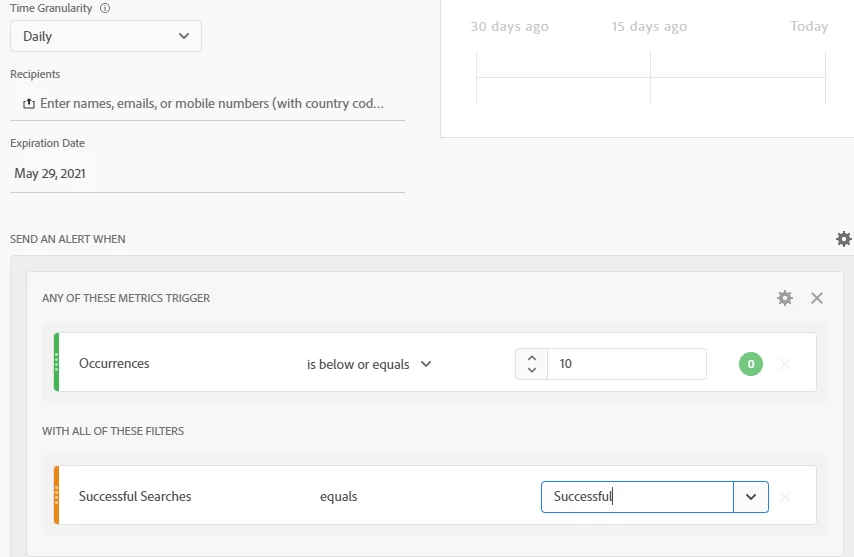854x557 pixels.
Task: Grab the orange Successful Searches drag handle
Action: (57, 495)
